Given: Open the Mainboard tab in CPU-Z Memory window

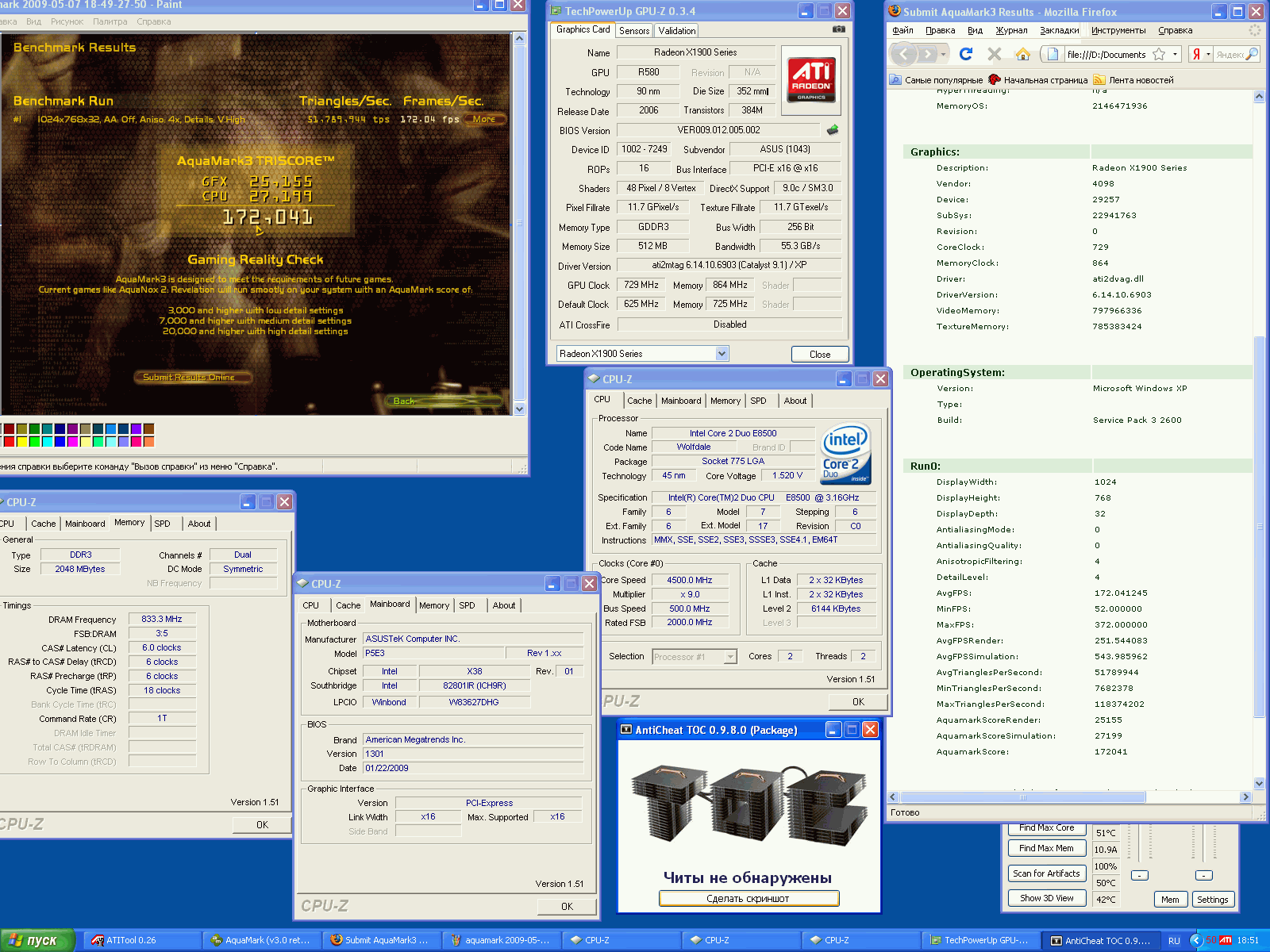Looking at the screenshot, I should click(x=85, y=524).
